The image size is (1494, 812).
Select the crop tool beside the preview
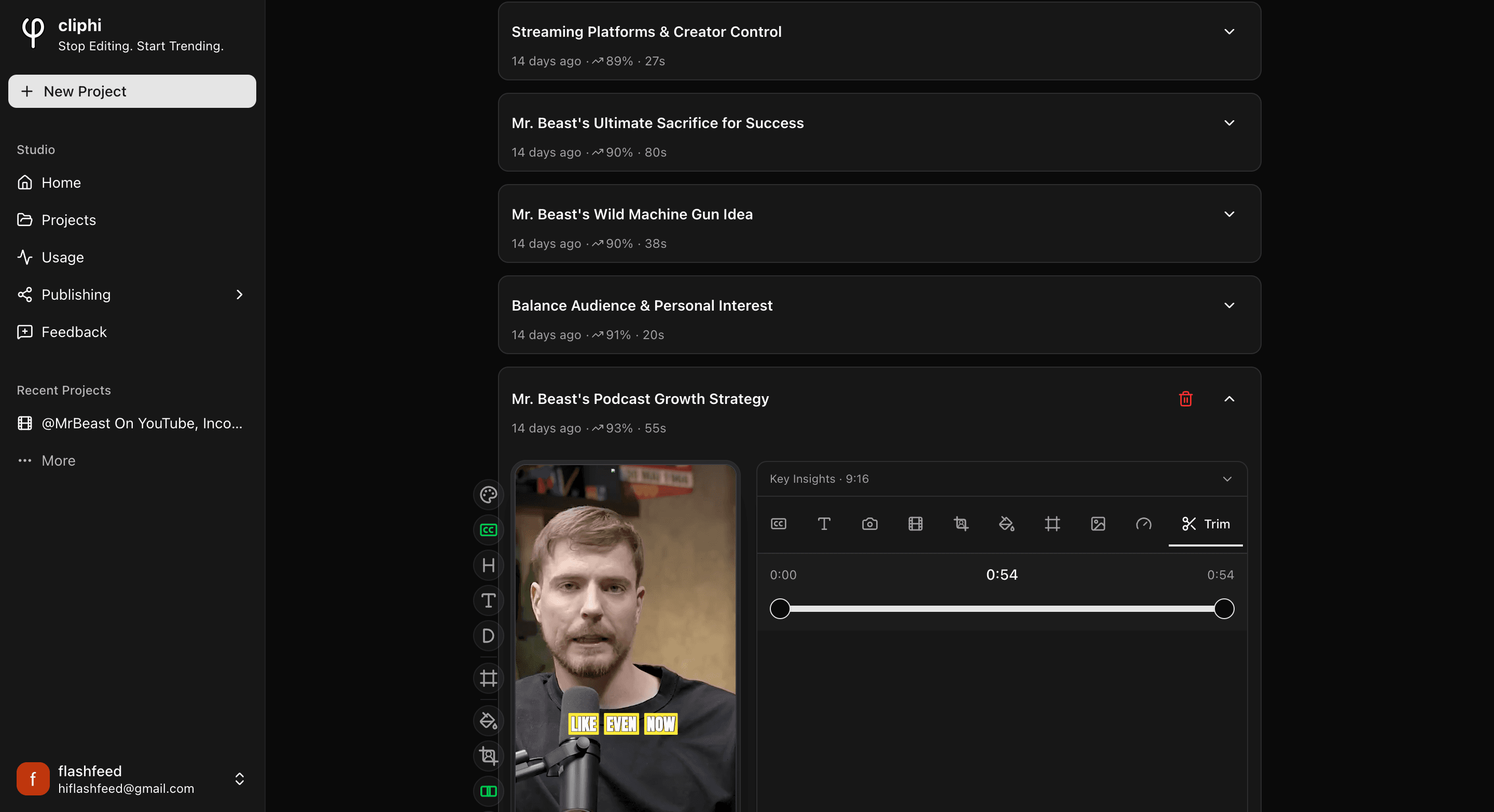pos(488,756)
